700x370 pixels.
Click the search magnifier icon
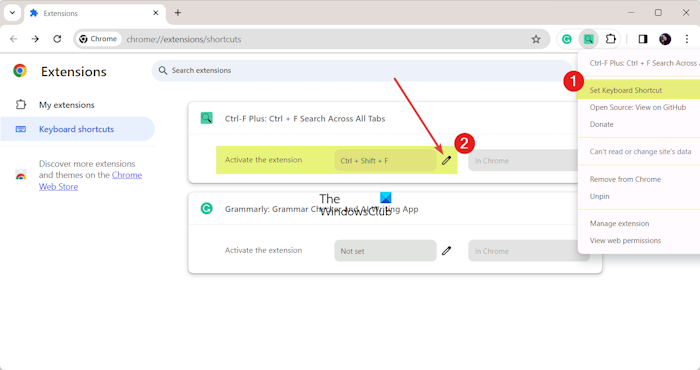tap(163, 71)
